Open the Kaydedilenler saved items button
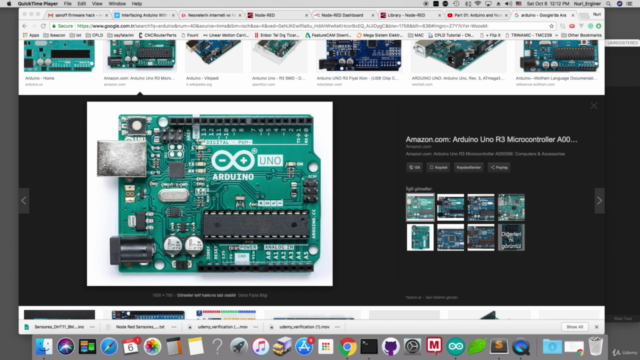Image resolution: width=640 pixels, height=360 pixels. (469, 167)
